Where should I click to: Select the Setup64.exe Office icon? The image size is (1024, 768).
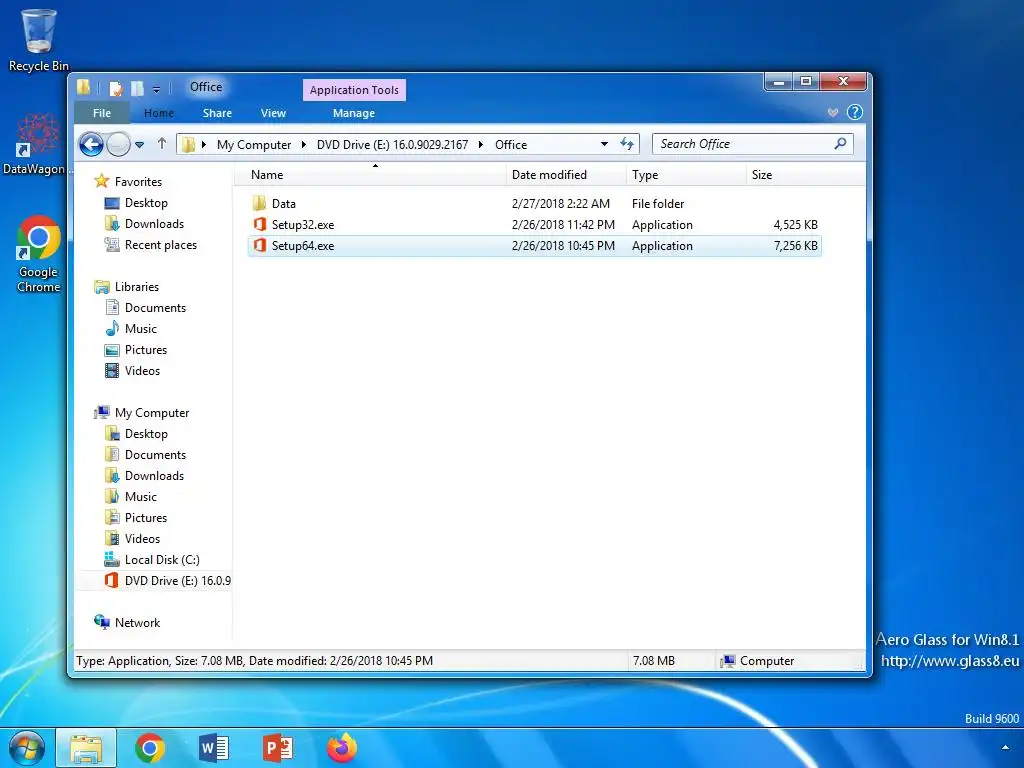tap(260, 246)
